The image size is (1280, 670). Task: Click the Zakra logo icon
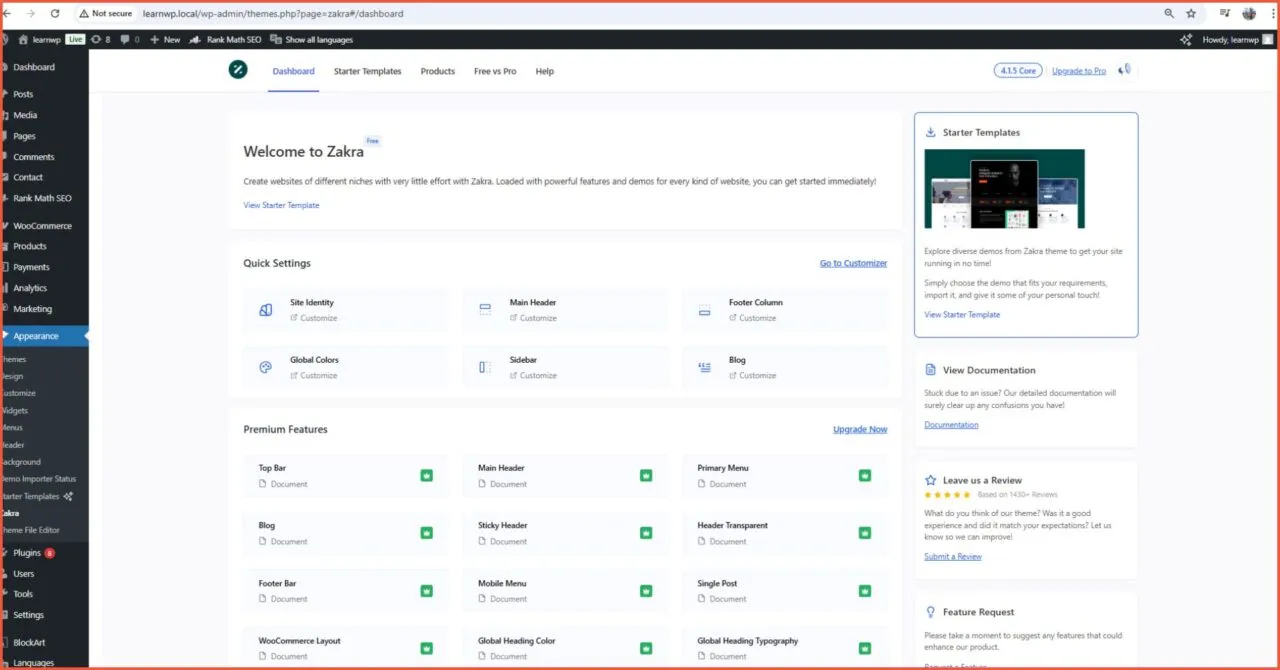[x=238, y=70]
